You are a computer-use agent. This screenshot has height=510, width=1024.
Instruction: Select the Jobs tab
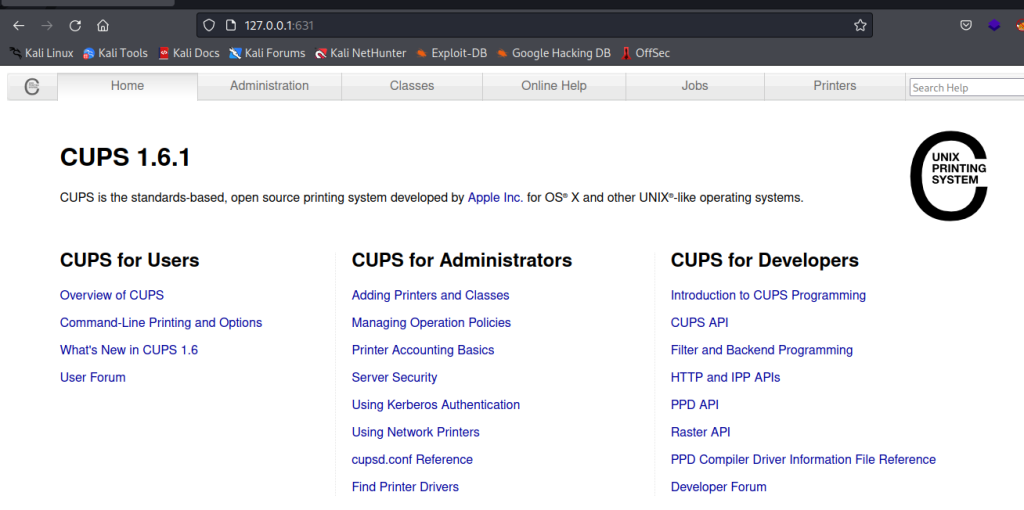tap(694, 86)
